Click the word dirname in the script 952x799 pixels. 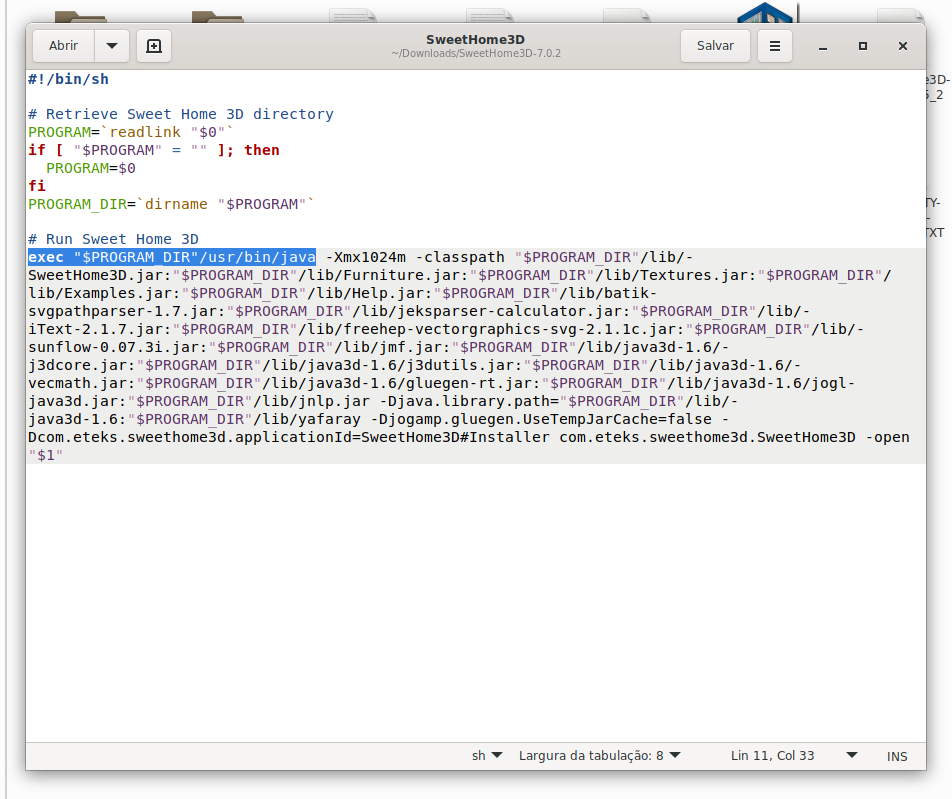coord(176,204)
